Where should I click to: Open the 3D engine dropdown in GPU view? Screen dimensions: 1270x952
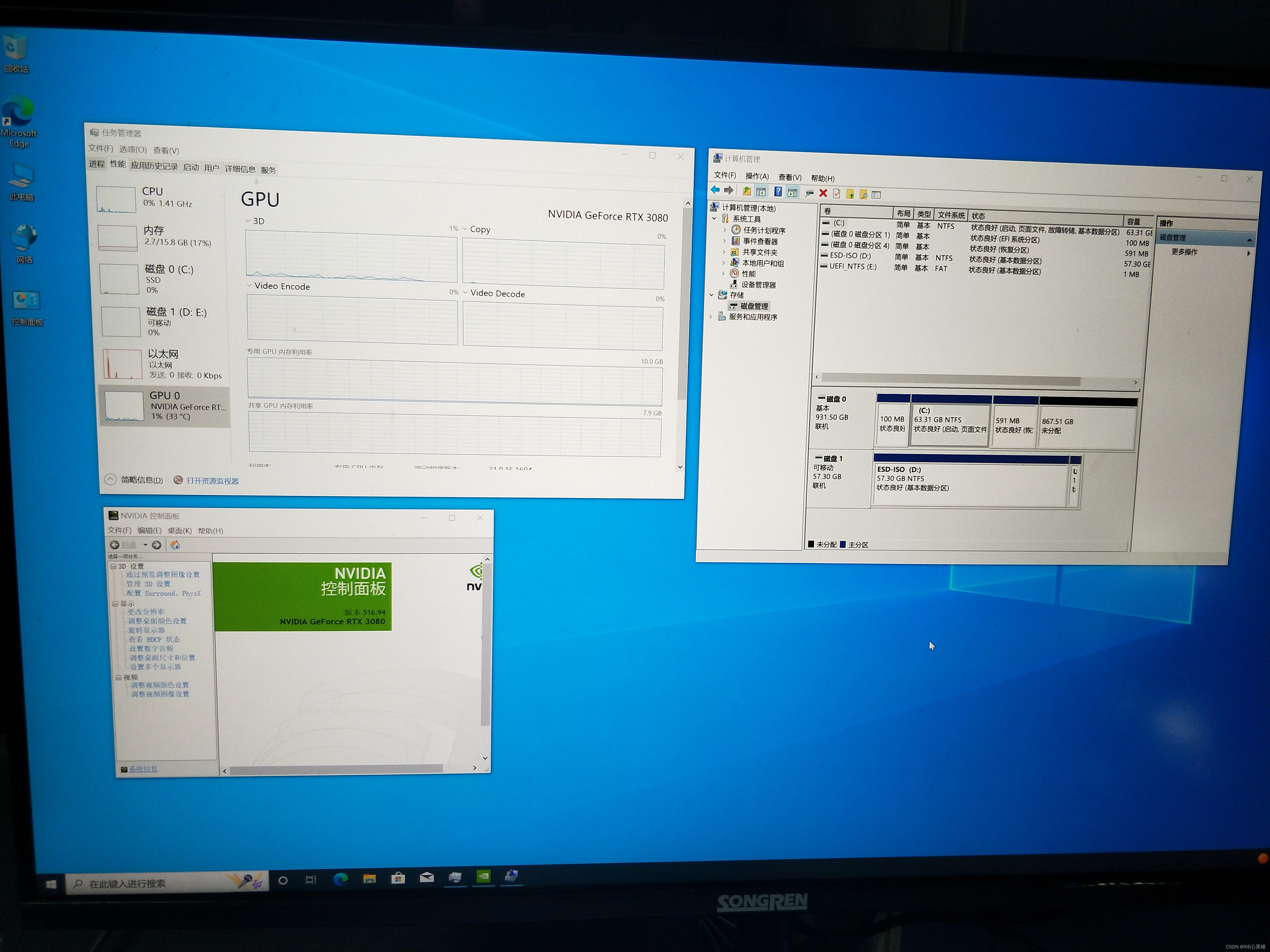(248, 221)
